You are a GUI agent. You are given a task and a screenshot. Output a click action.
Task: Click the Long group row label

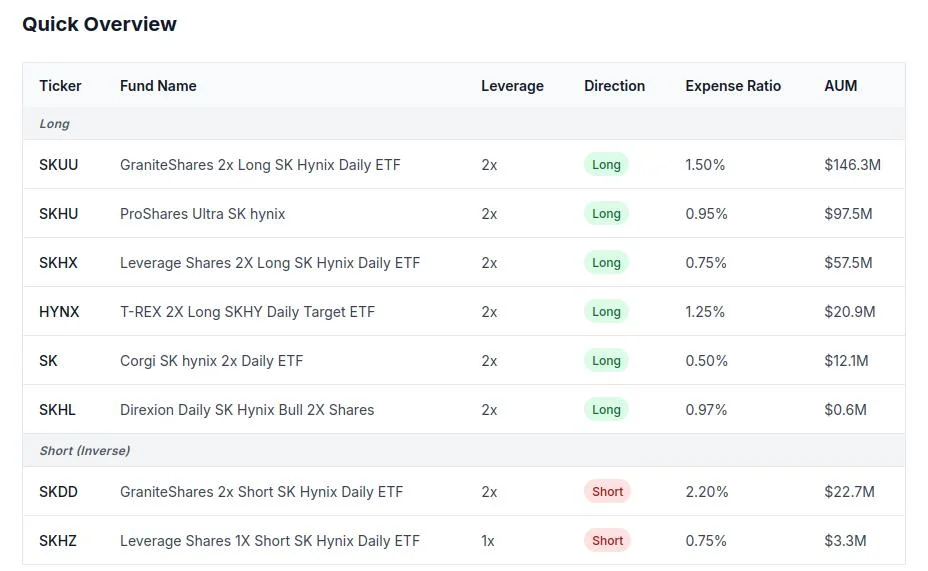point(54,124)
